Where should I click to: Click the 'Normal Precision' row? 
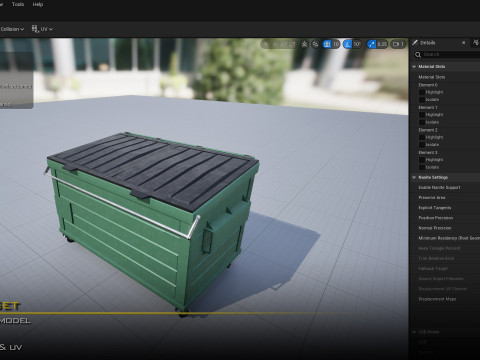click(445, 228)
